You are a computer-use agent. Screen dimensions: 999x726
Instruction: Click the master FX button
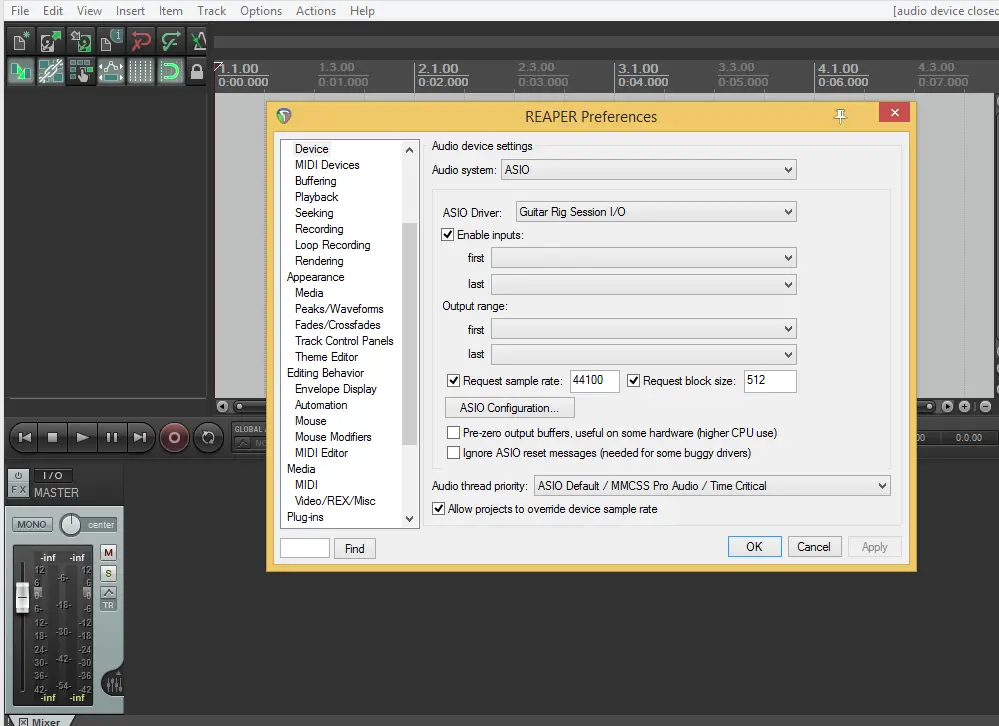pos(18,490)
